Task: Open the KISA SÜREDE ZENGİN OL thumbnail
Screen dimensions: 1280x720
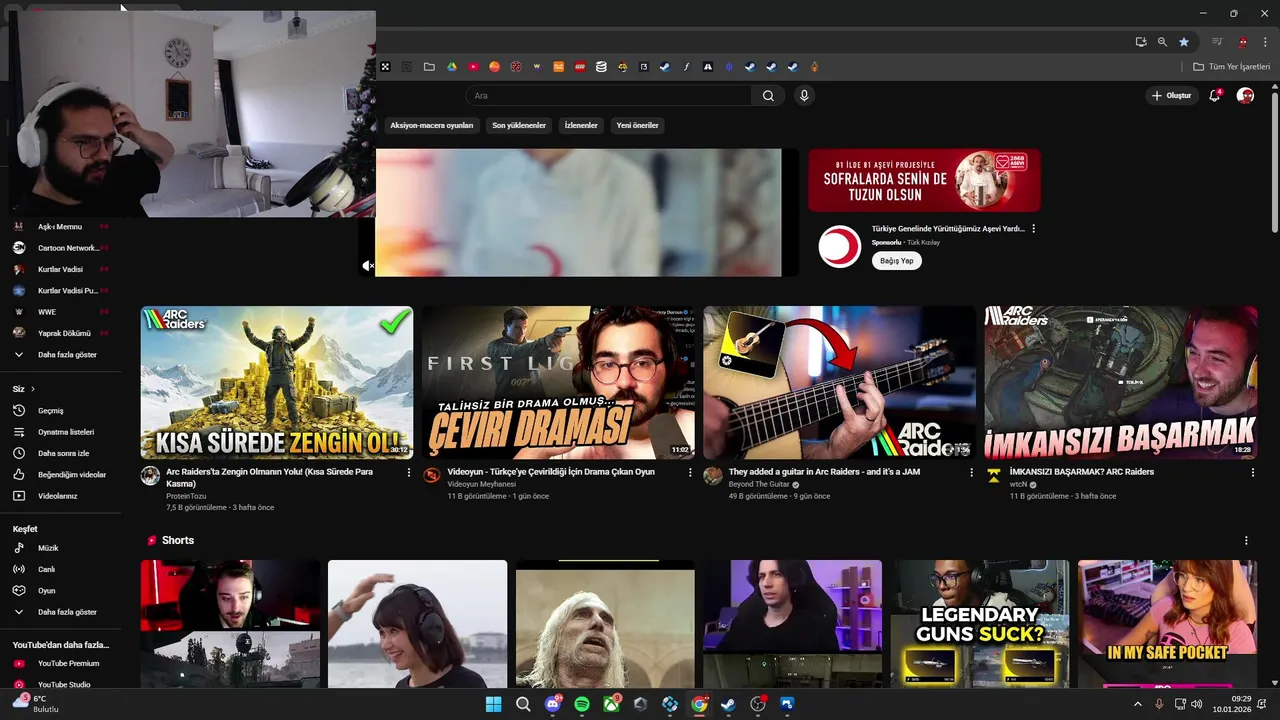Action: [x=277, y=383]
